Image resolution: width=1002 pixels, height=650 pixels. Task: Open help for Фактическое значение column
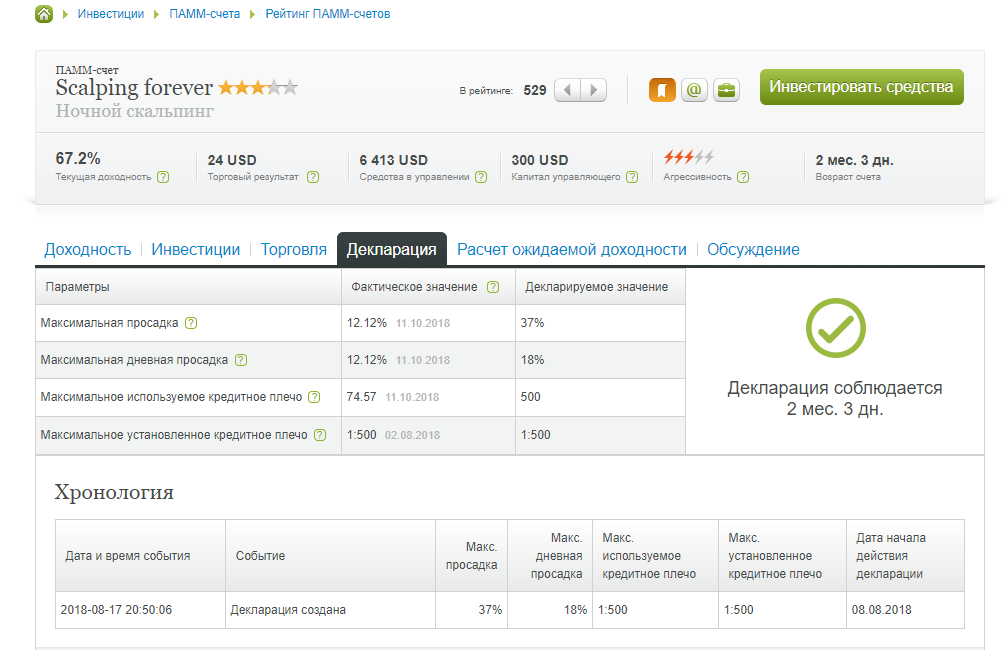coord(493,287)
